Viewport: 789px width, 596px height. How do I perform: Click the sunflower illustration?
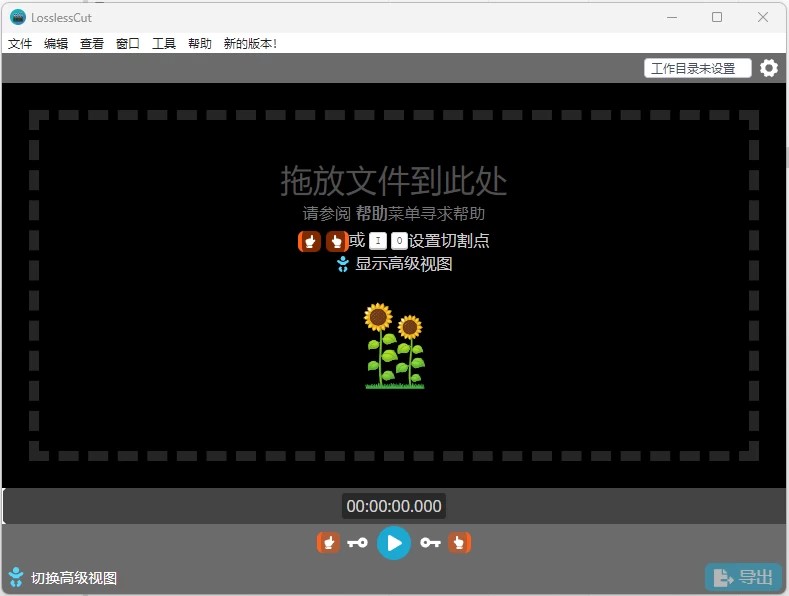click(x=394, y=346)
